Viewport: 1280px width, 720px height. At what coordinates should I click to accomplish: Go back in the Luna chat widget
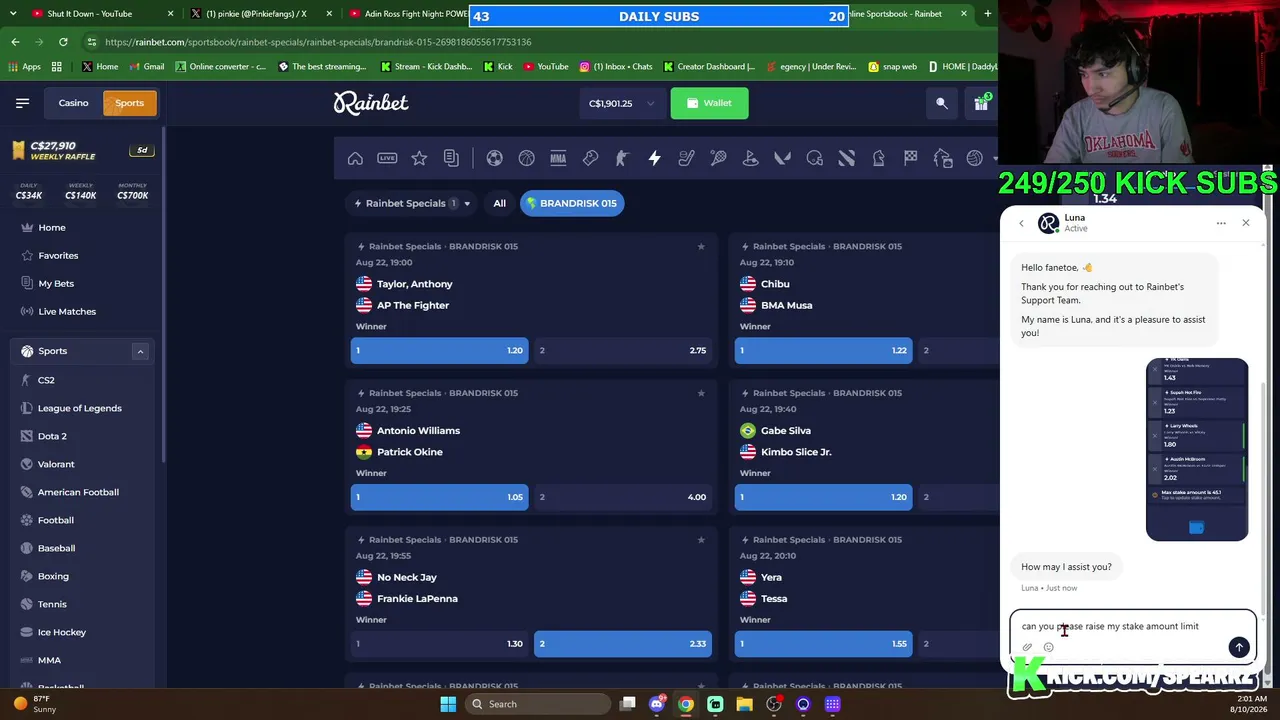coord(1021,223)
